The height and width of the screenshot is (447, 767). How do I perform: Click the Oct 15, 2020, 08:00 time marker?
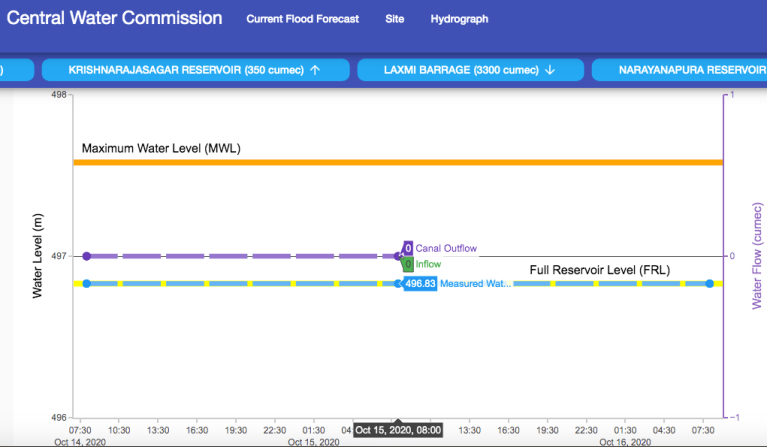click(397, 430)
